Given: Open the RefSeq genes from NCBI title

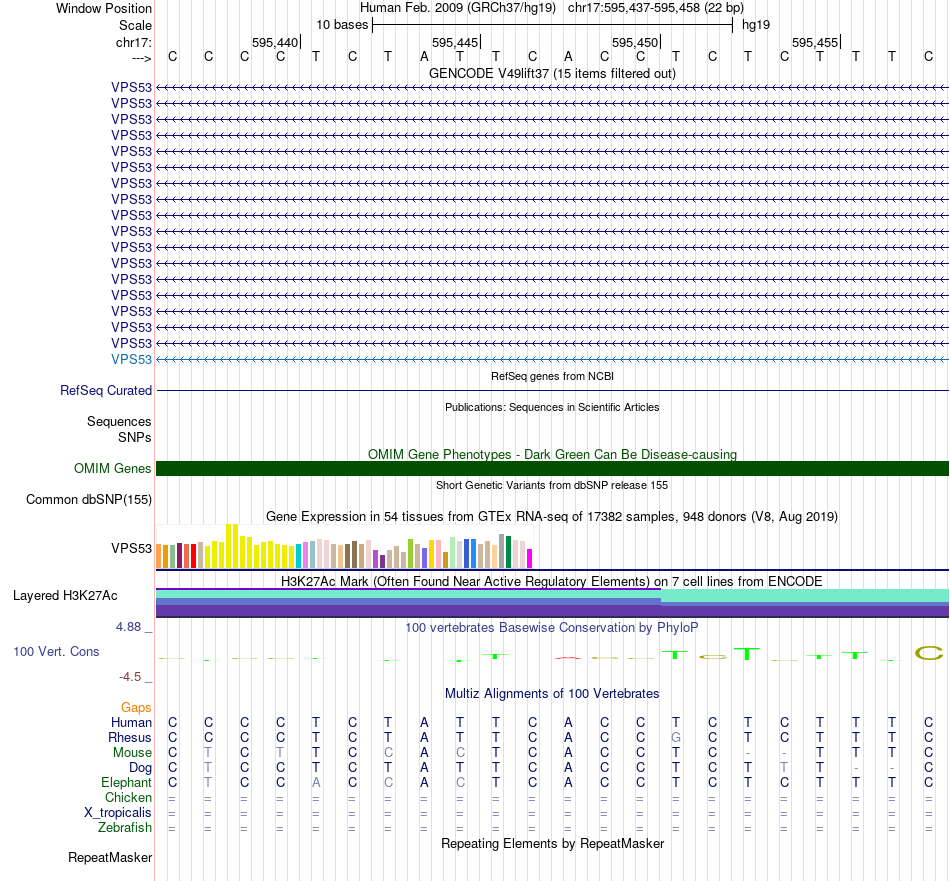Looking at the screenshot, I should coord(552,376).
